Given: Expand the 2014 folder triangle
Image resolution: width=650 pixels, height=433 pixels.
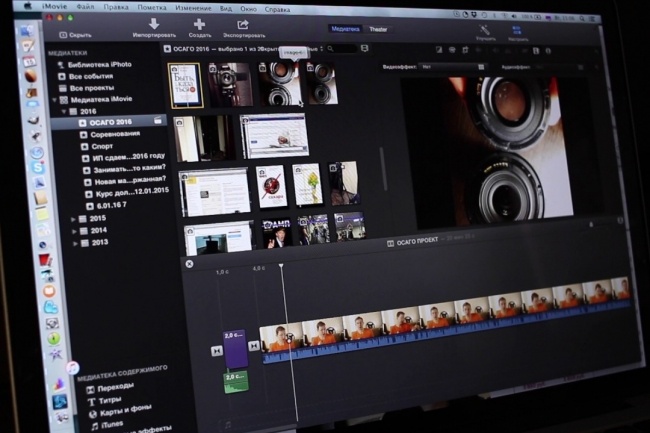Looking at the screenshot, I should pos(74,231).
